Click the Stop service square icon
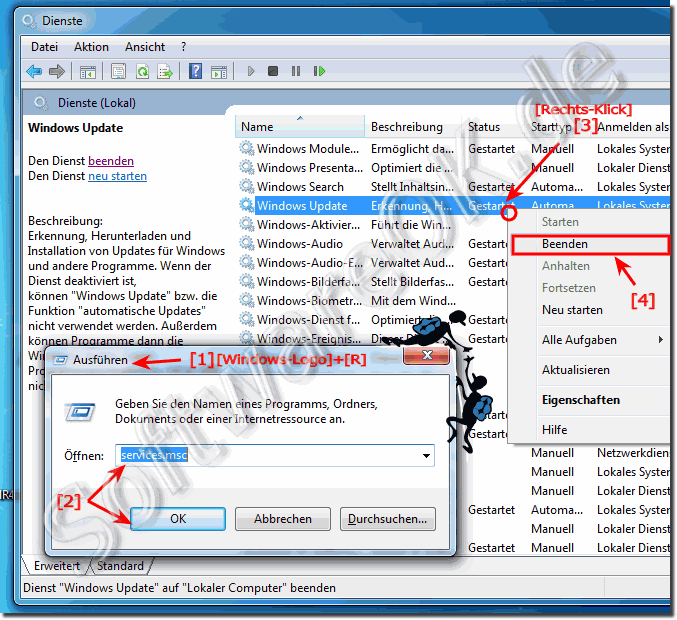The image size is (677, 620). pyautogui.click(x=273, y=71)
